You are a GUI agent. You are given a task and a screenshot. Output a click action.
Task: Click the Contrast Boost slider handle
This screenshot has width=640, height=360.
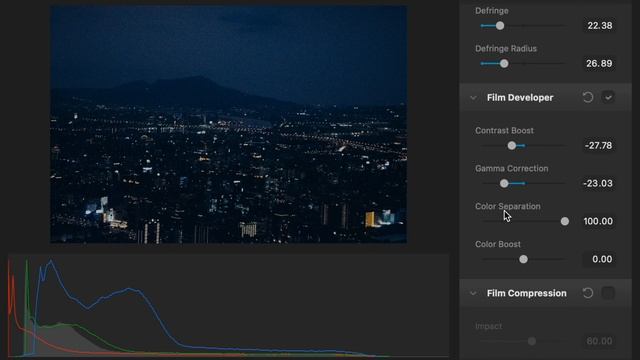[x=511, y=146]
